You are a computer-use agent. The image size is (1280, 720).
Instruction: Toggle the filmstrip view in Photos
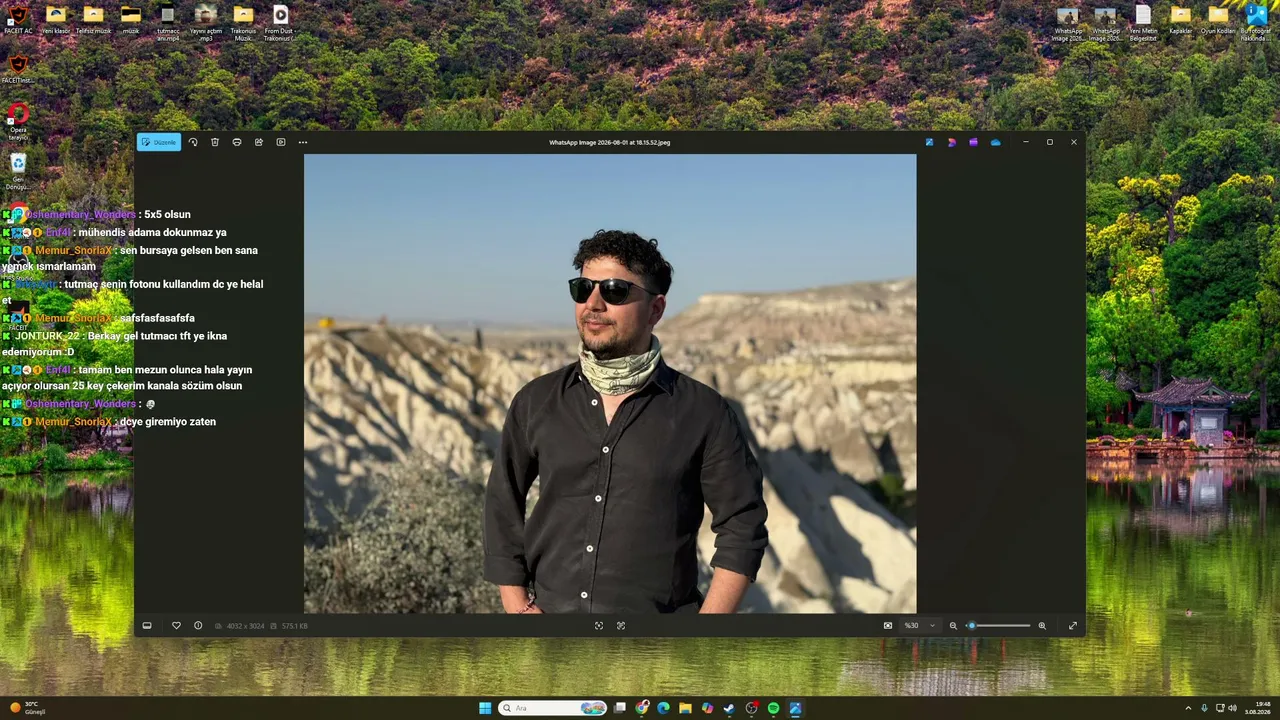click(x=147, y=626)
